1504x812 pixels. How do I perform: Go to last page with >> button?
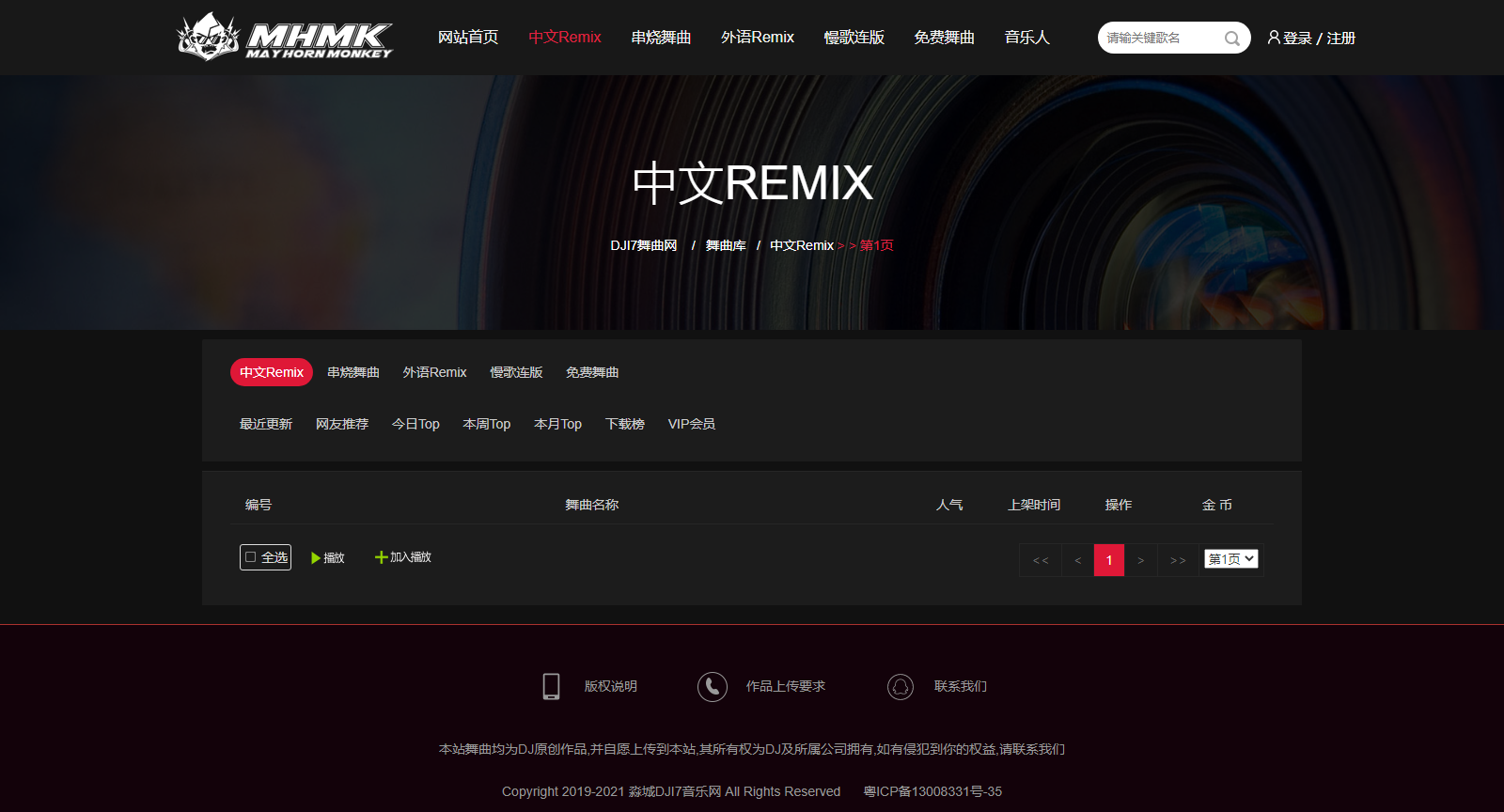tap(1178, 560)
